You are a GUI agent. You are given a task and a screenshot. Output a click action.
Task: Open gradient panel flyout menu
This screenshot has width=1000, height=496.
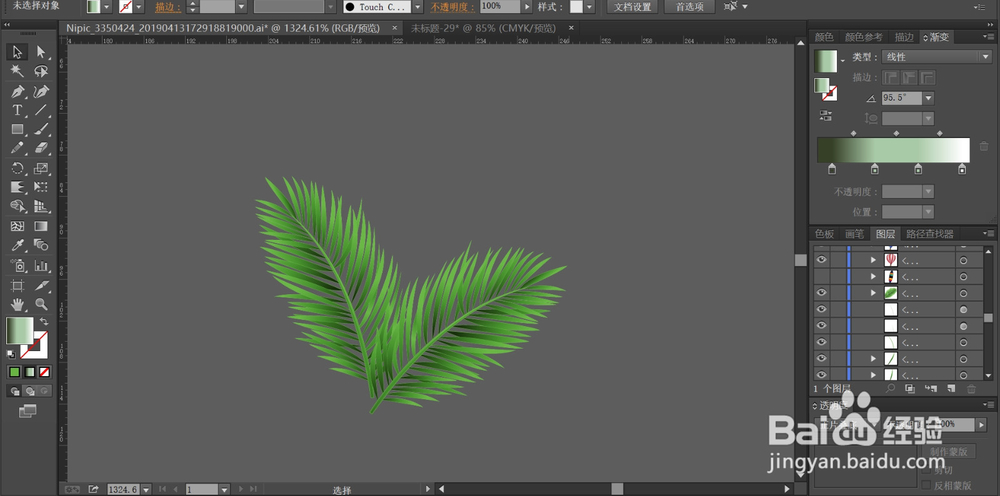coord(990,38)
